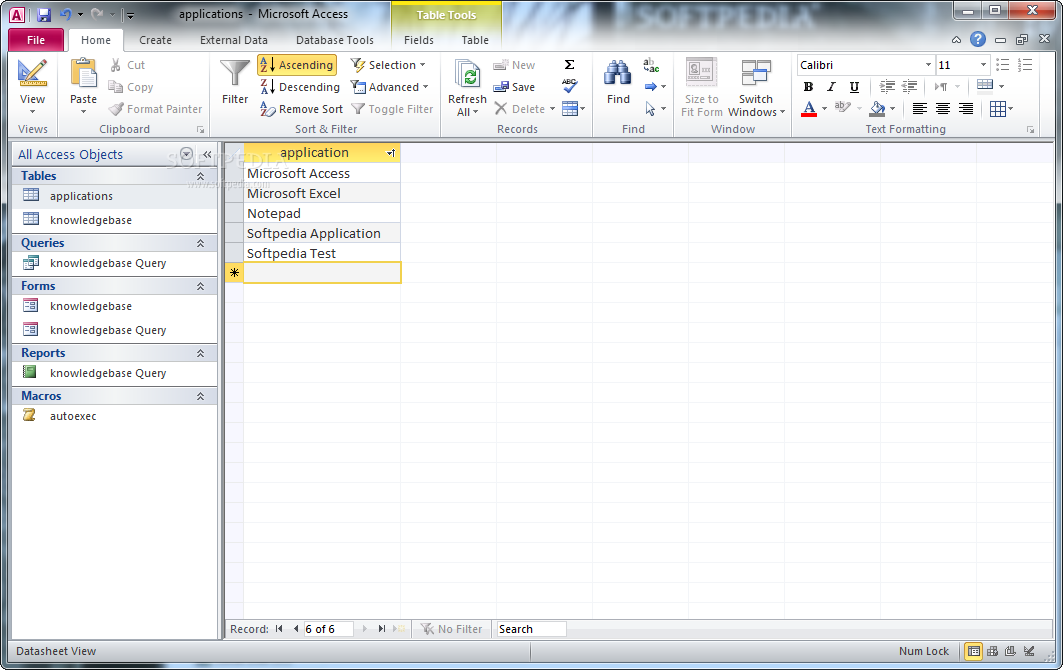The width and height of the screenshot is (1063, 670).
Task: Open the Selection filter dropdown
Action: [388, 64]
